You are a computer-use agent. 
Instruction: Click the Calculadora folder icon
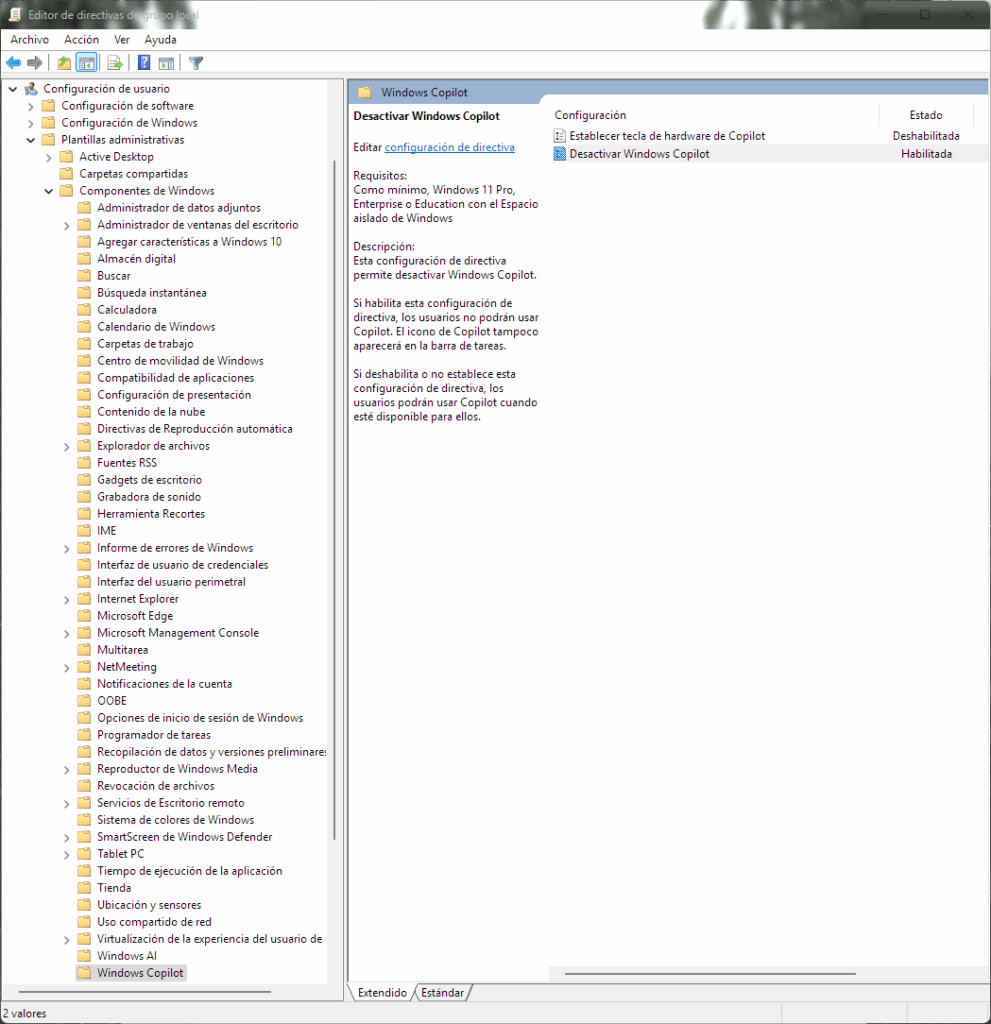click(x=84, y=310)
